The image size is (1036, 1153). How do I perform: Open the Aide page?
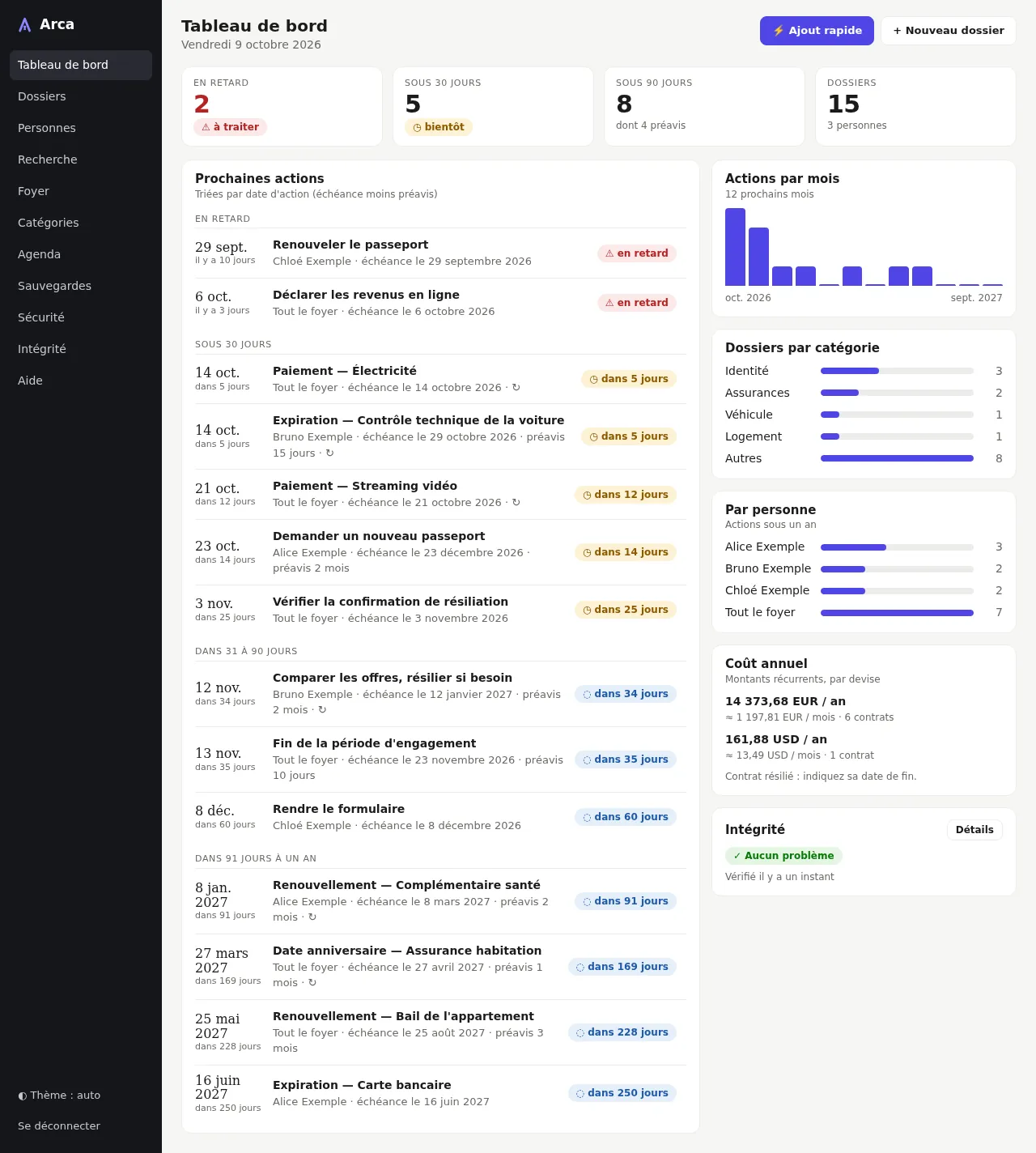tap(81, 381)
